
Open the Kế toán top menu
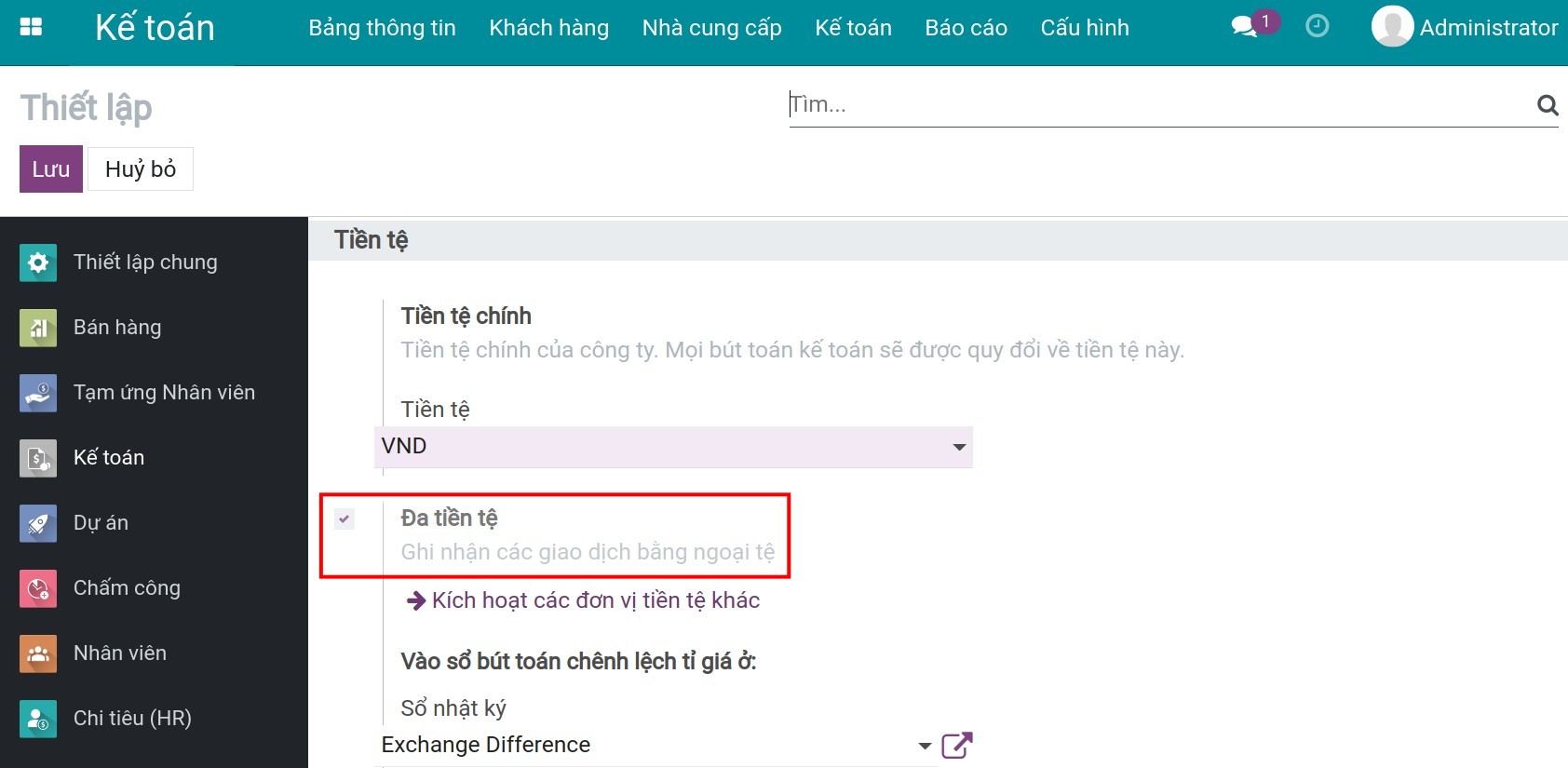coord(853,28)
